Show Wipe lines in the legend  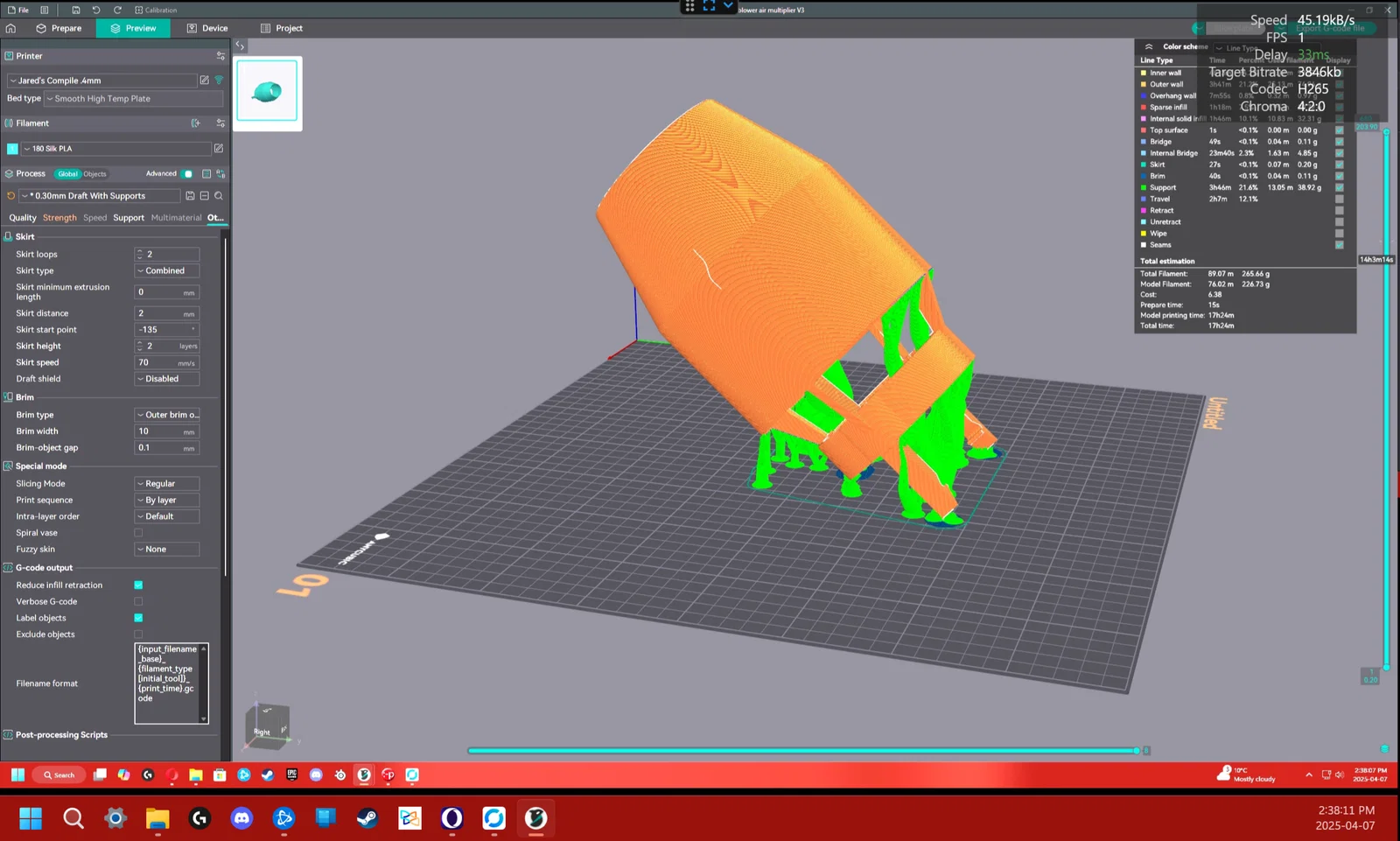click(x=1339, y=234)
